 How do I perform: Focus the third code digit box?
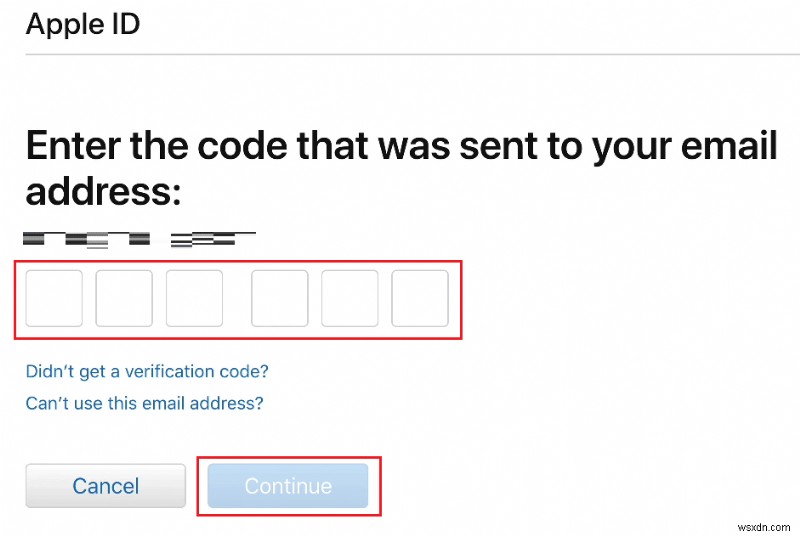tap(194, 298)
